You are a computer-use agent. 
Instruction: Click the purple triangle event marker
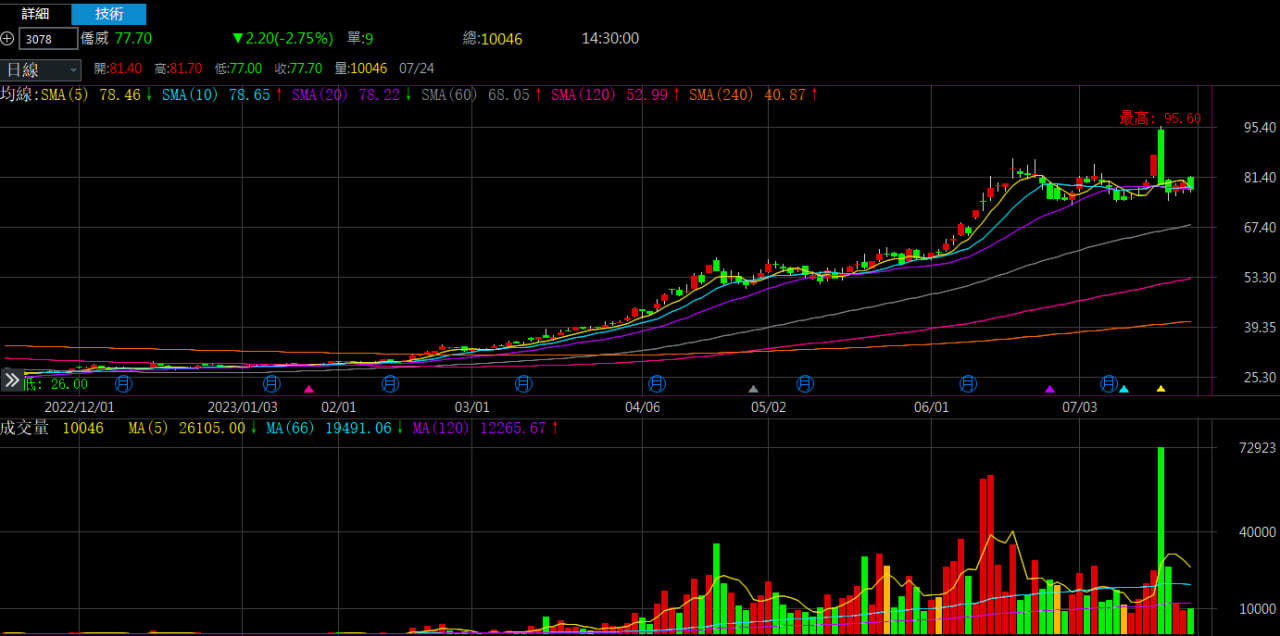(1049, 389)
